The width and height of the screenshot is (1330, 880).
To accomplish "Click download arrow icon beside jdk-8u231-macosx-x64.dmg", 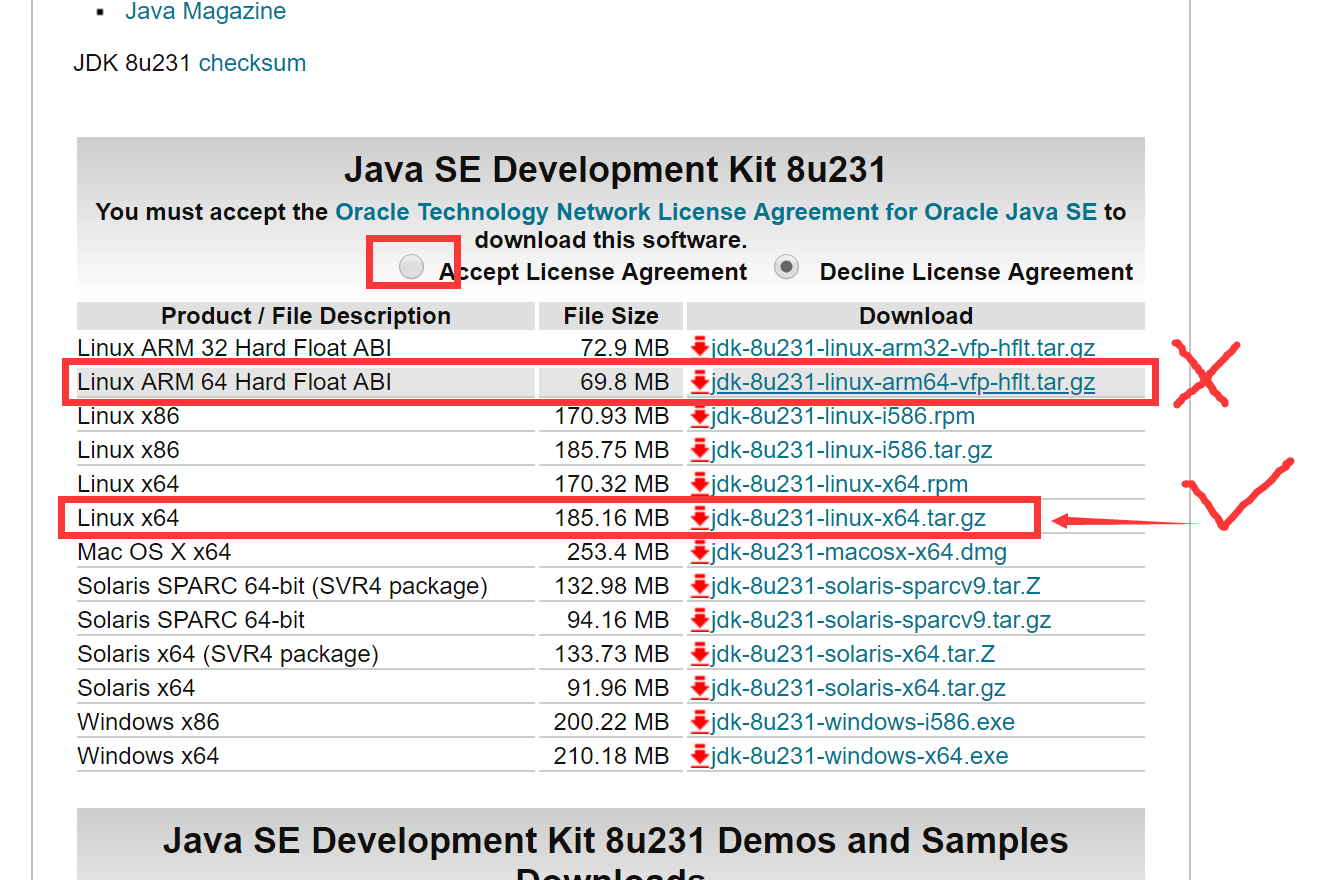I will [x=700, y=551].
